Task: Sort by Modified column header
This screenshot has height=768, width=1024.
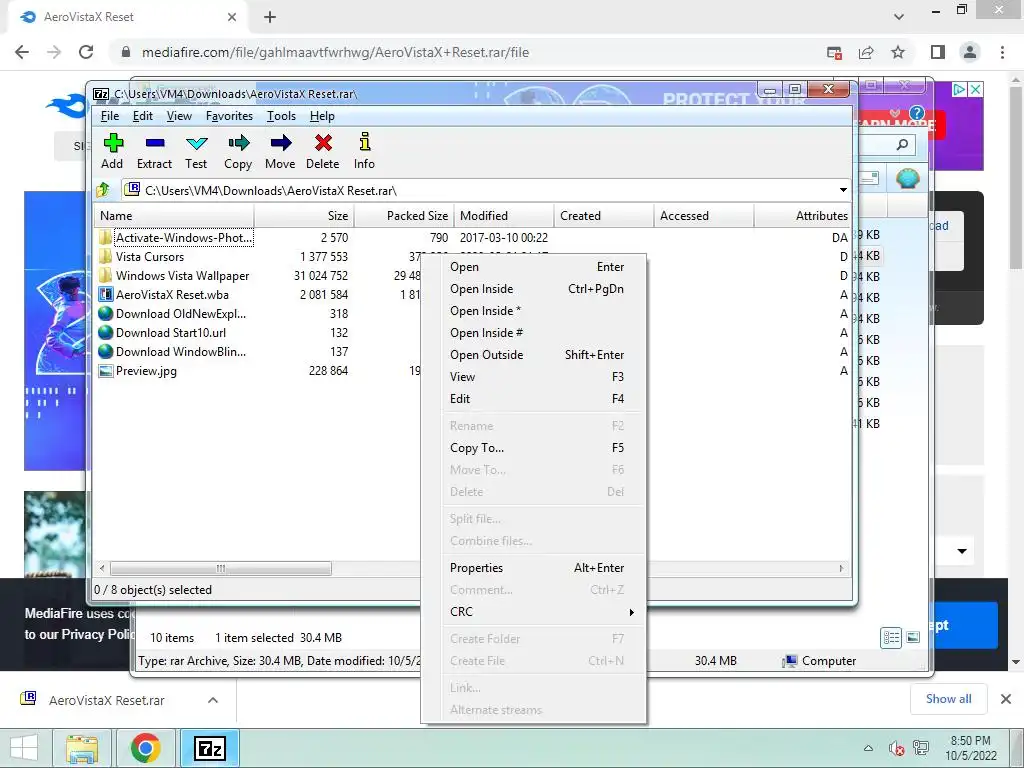Action: (x=504, y=216)
